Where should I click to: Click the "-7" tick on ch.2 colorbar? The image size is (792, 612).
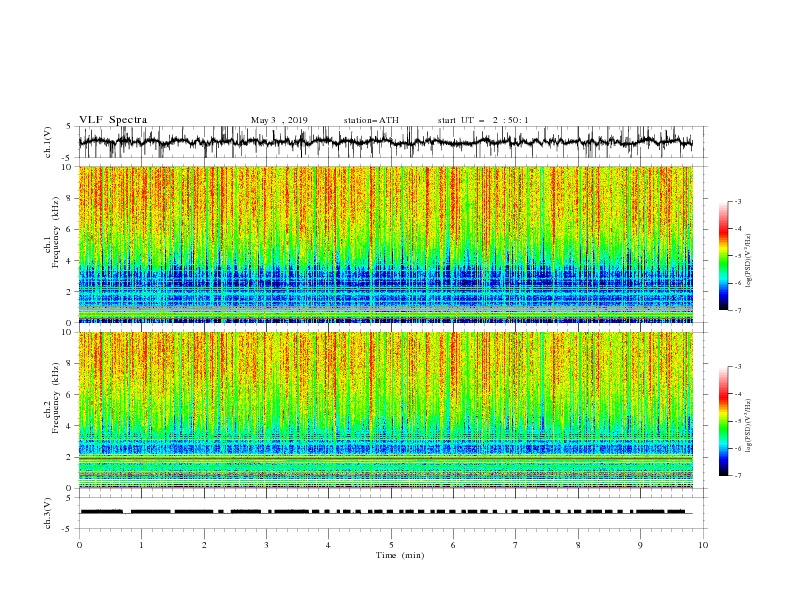(737, 475)
